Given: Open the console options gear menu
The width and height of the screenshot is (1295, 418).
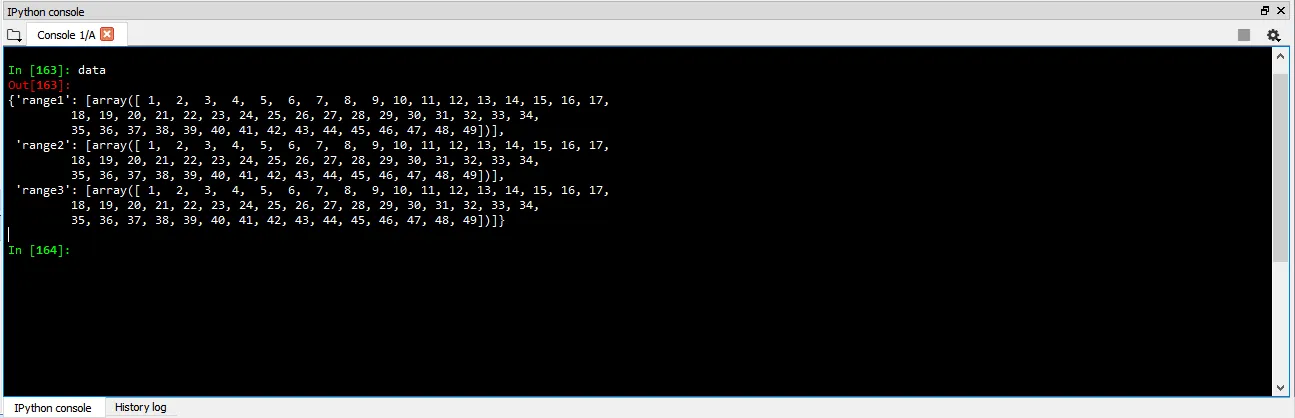Looking at the screenshot, I should coord(1273,35).
